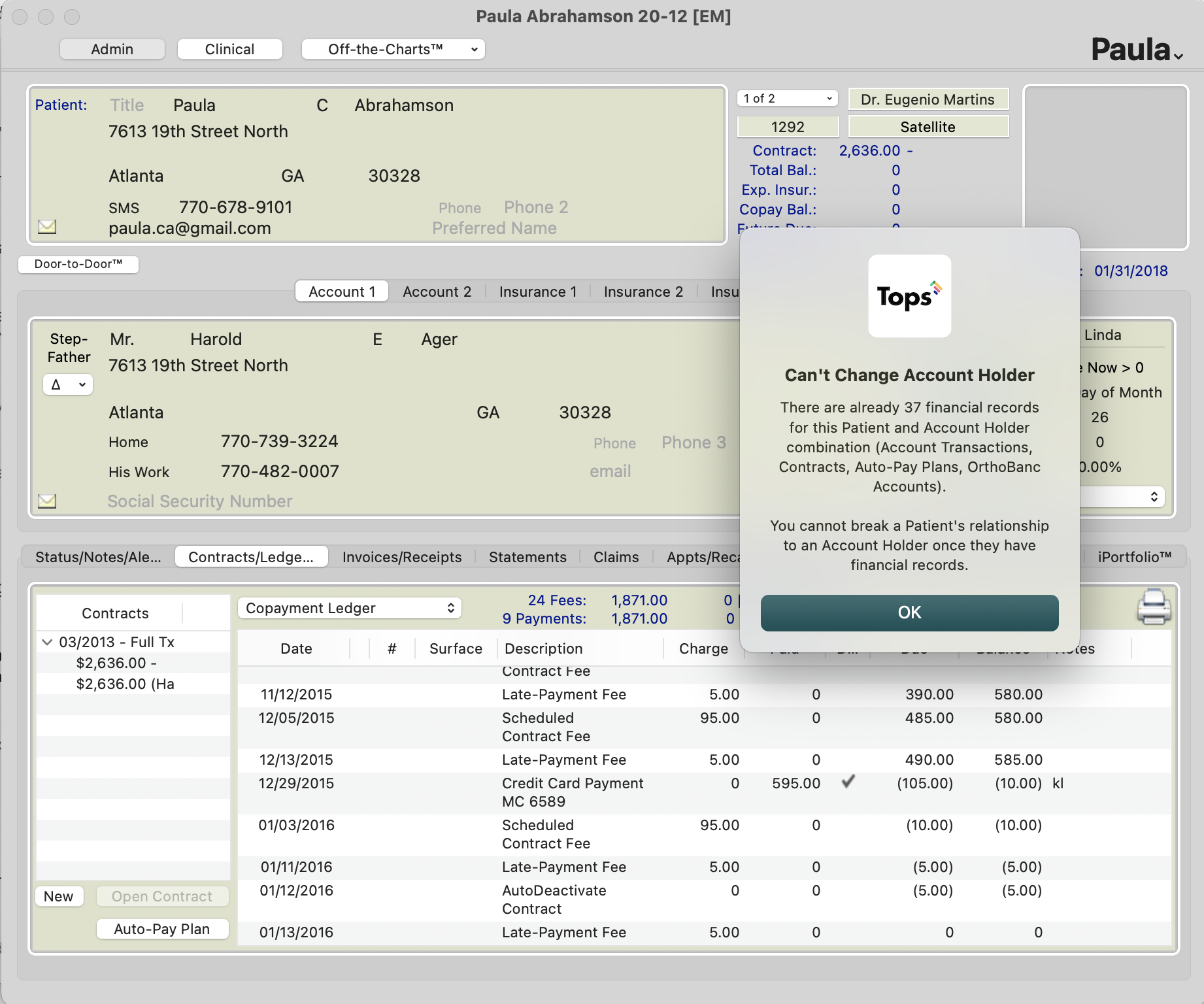Open the Paula user menu
This screenshot has height=1004, width=1204.
pos(1137,50)
